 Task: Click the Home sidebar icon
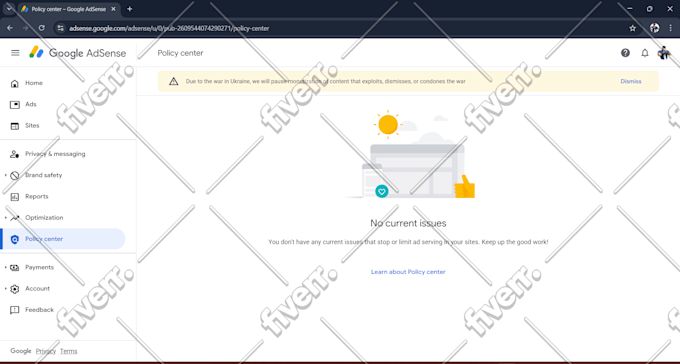coord(15,83)
